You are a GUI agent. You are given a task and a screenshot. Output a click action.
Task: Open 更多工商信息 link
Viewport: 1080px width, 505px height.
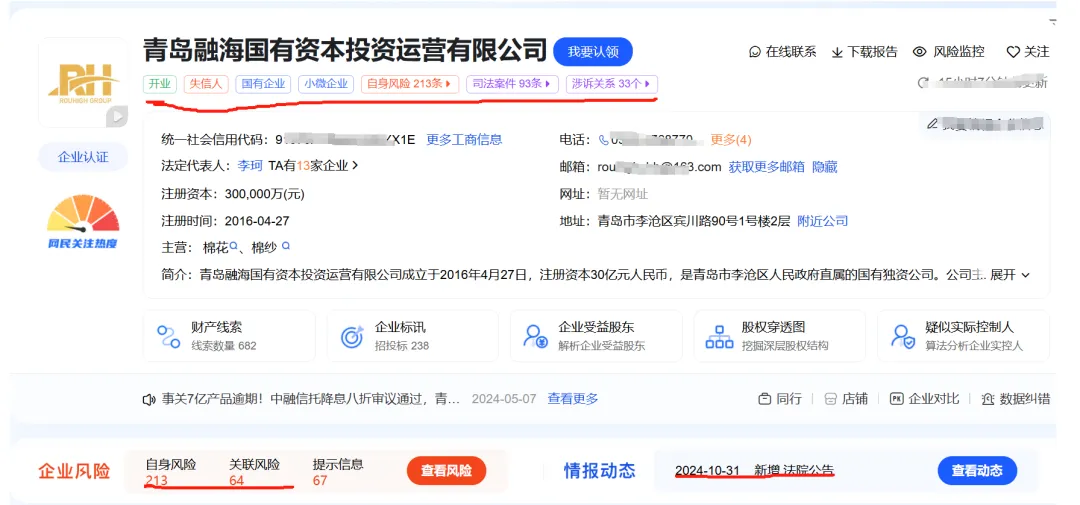(464, 140)
